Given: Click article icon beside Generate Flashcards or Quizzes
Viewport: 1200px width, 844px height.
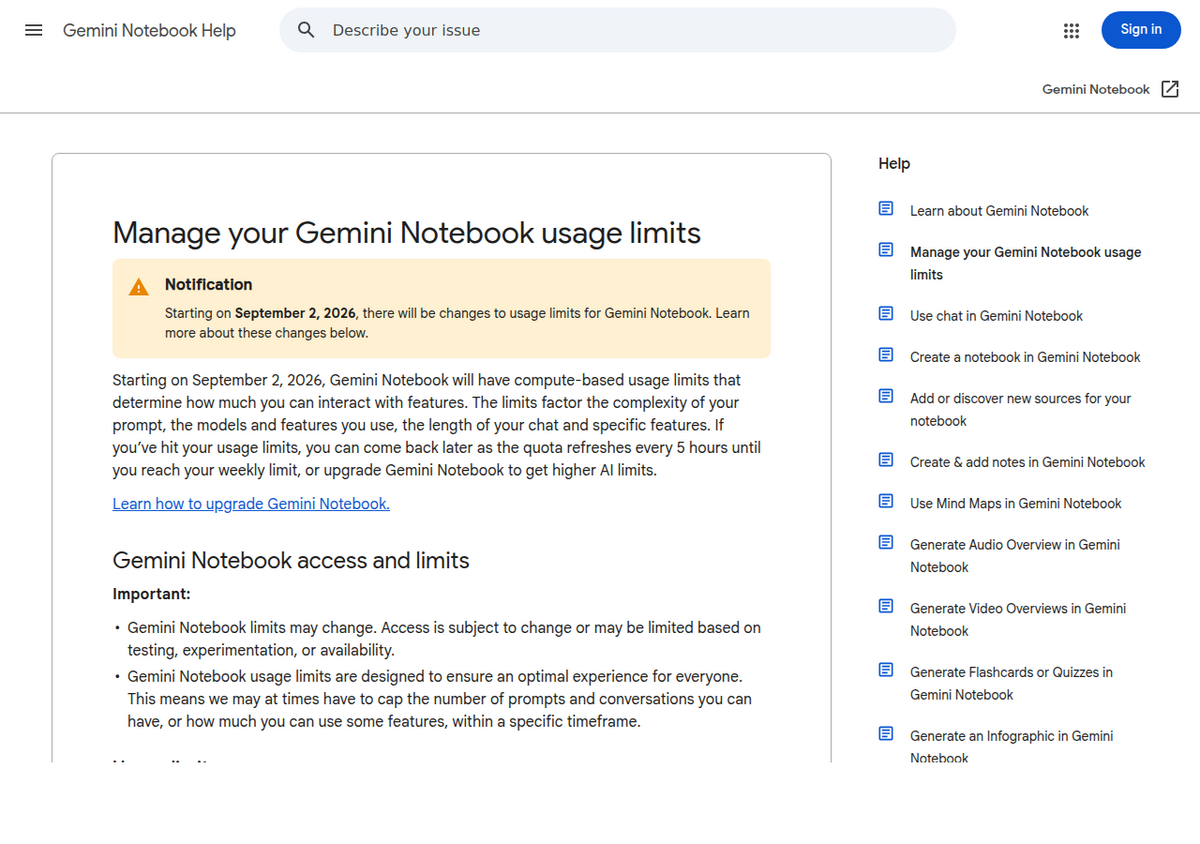Looking at the screenshot, I should (886, 670).
